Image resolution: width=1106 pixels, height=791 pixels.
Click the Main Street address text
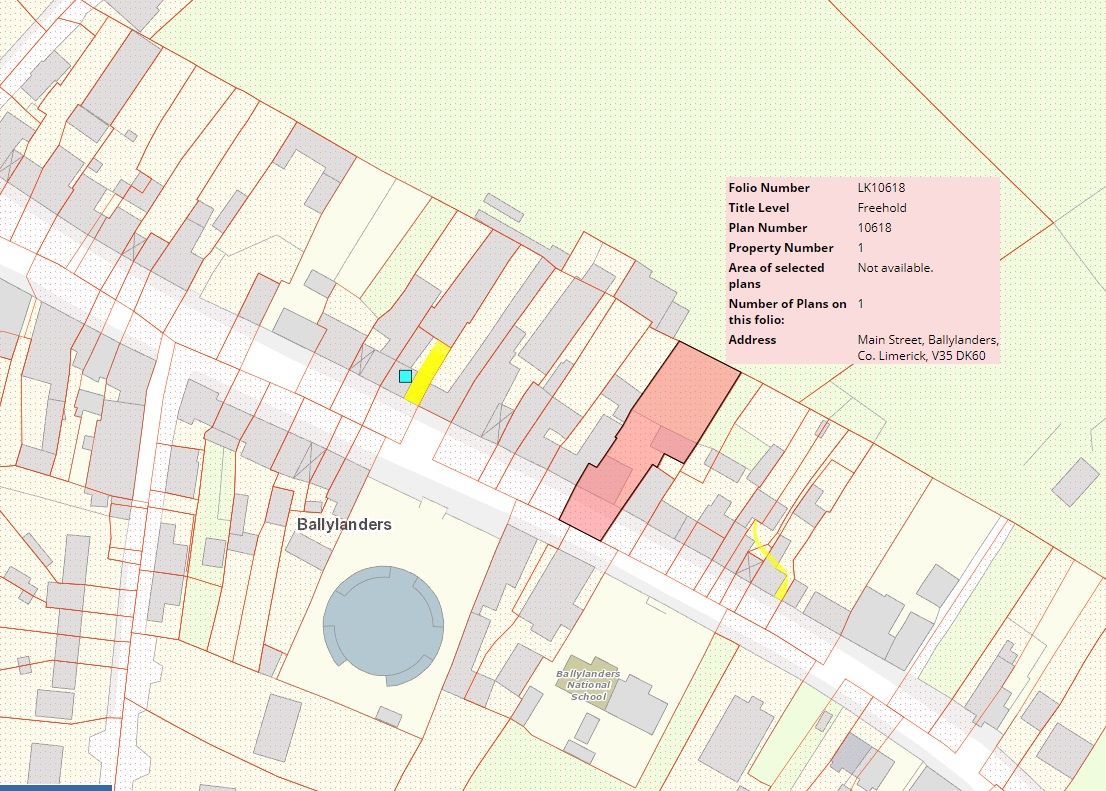point(927,348)
